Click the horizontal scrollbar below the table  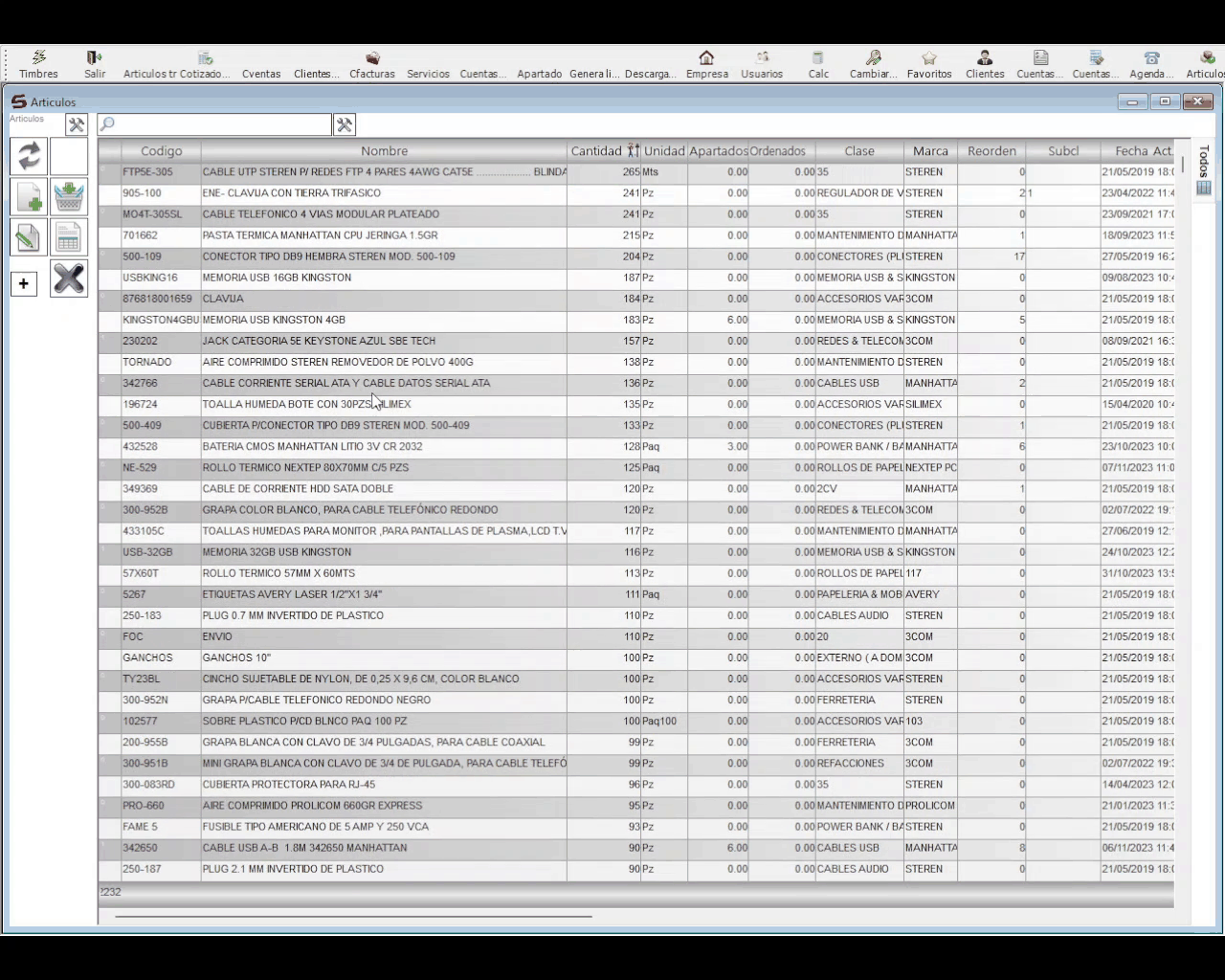pyautogui.click(x=354, y=916)
